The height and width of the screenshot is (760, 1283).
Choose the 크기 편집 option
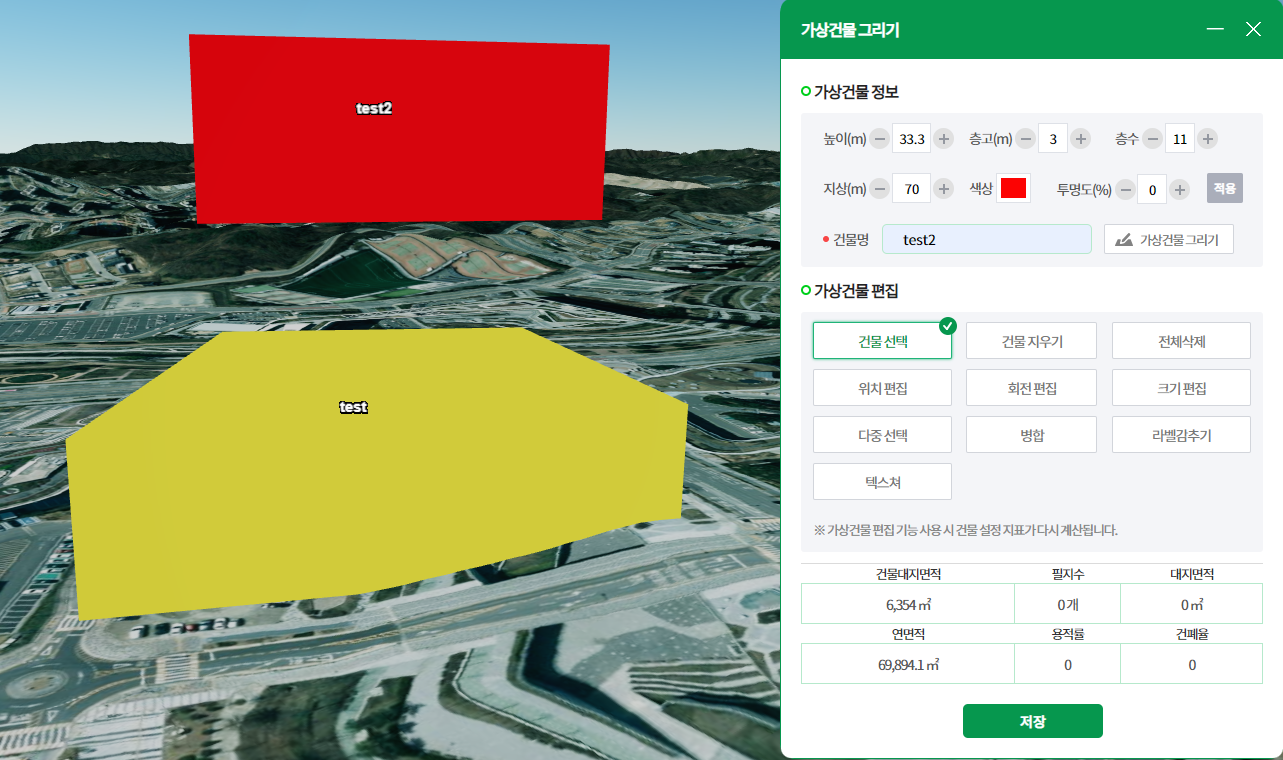1181,388
